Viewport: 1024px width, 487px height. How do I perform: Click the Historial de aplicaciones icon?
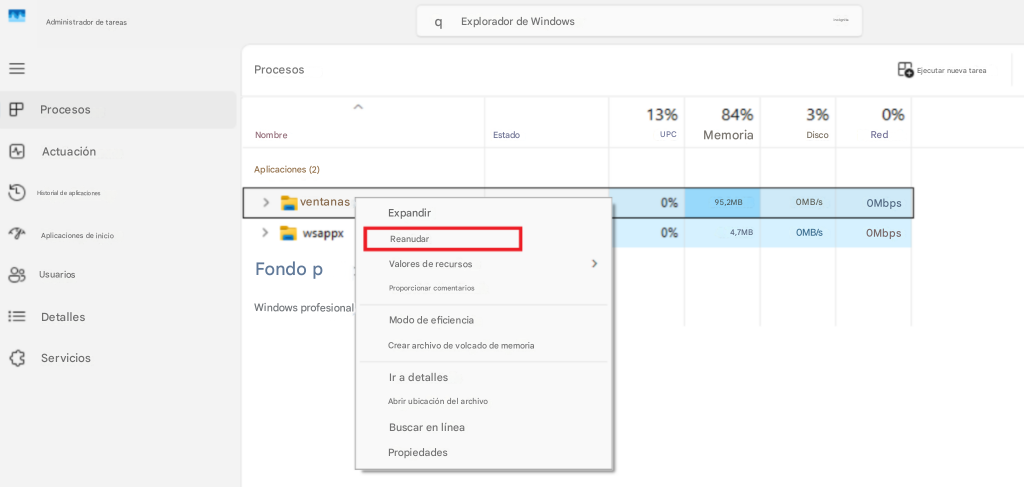pos(16,193)
